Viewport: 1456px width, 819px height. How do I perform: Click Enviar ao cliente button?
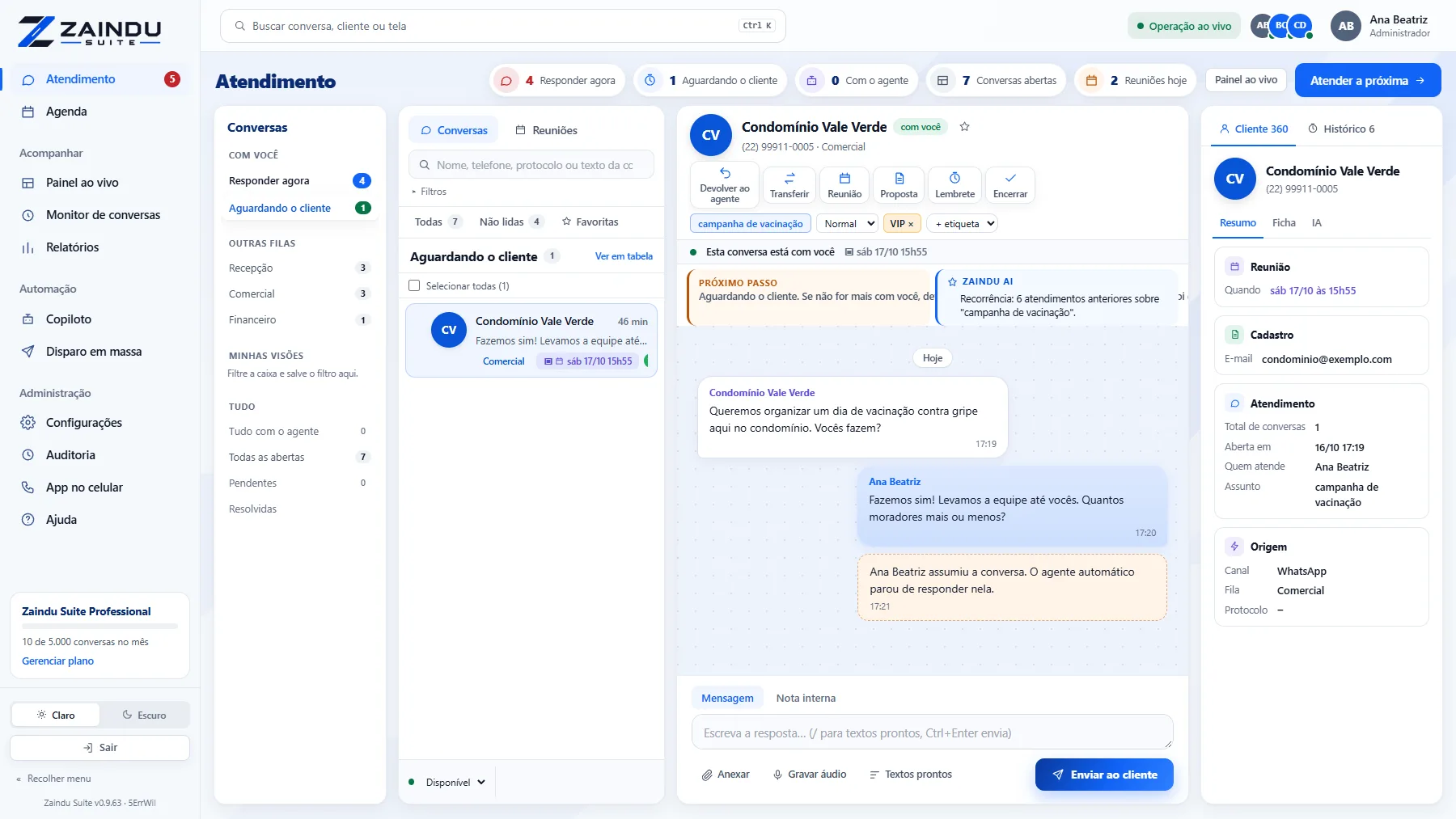[1104, 775]
